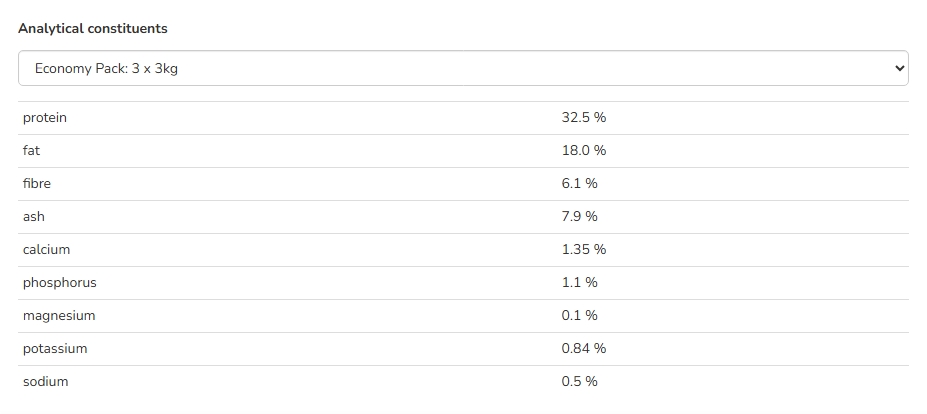Viewport: 927px width, 414px height.
Task: Select the potassium row label
Action: click(55, 349)
